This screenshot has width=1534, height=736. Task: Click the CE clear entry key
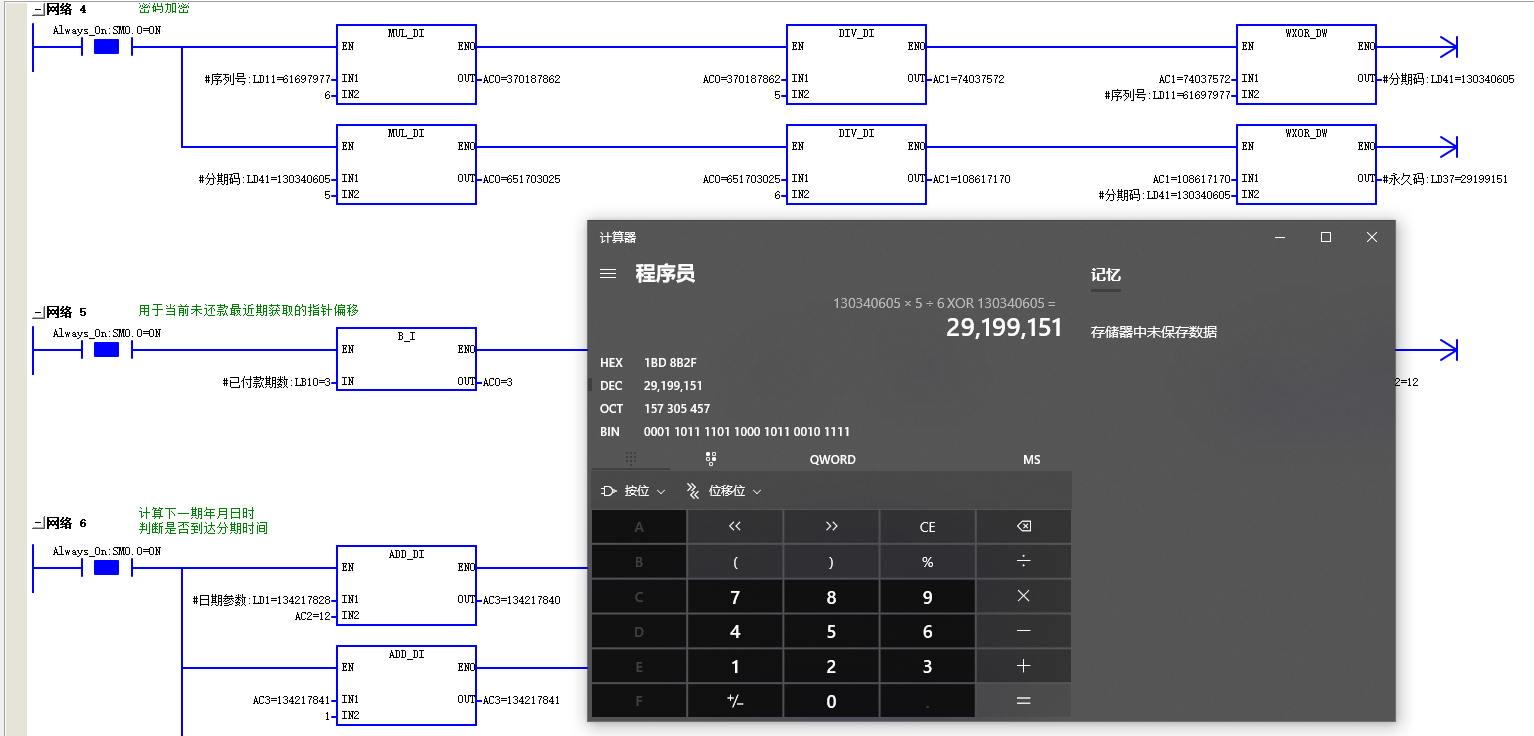(x=927, y=527)
